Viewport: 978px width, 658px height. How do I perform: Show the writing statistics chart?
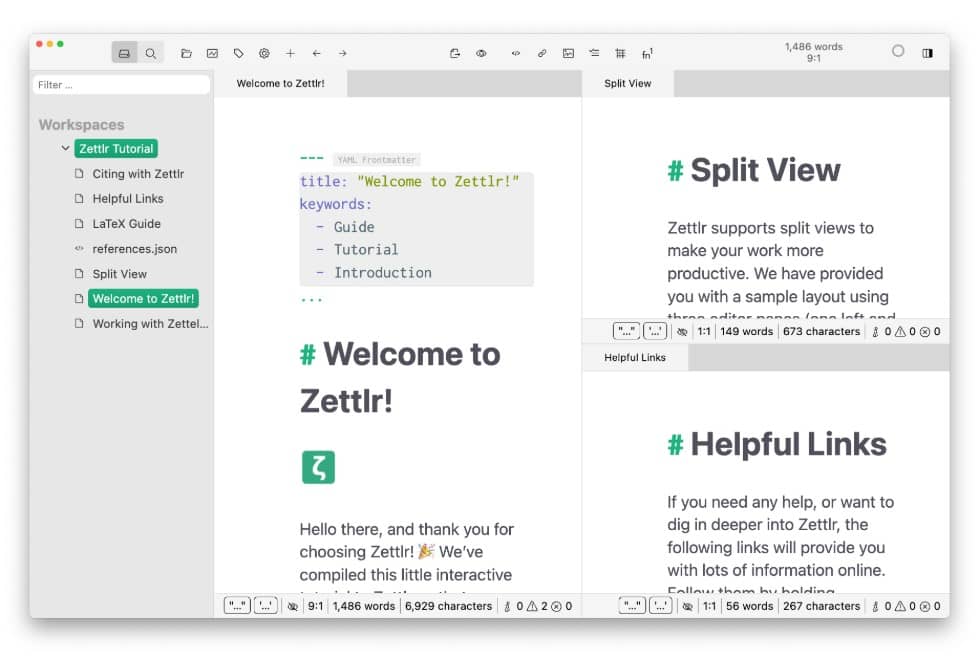pos(212,53)
